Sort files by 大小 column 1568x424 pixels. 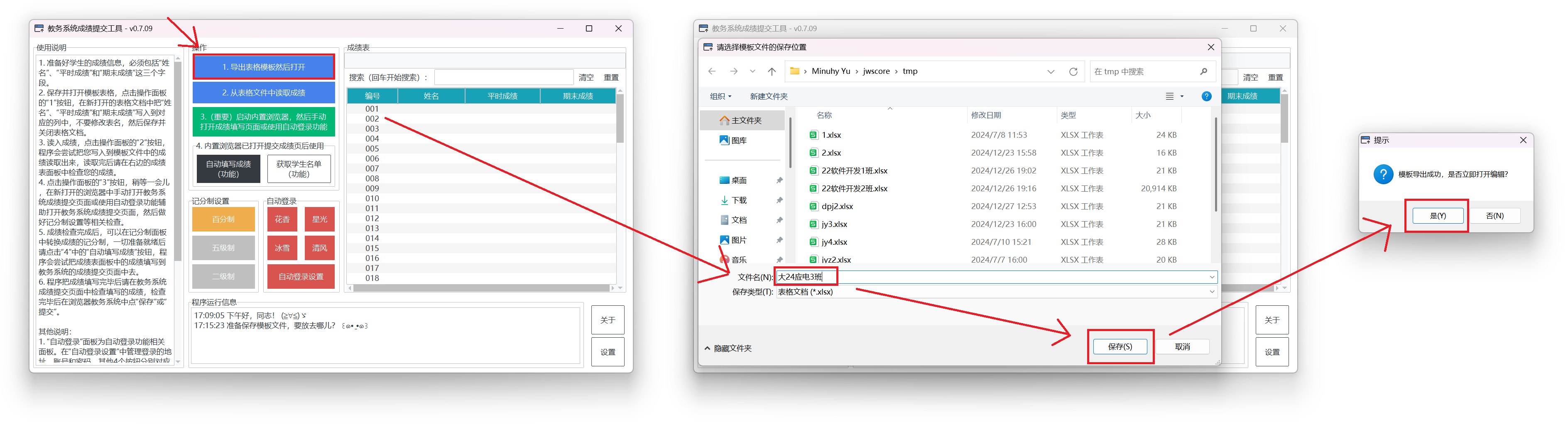(x=1142, y=116)
